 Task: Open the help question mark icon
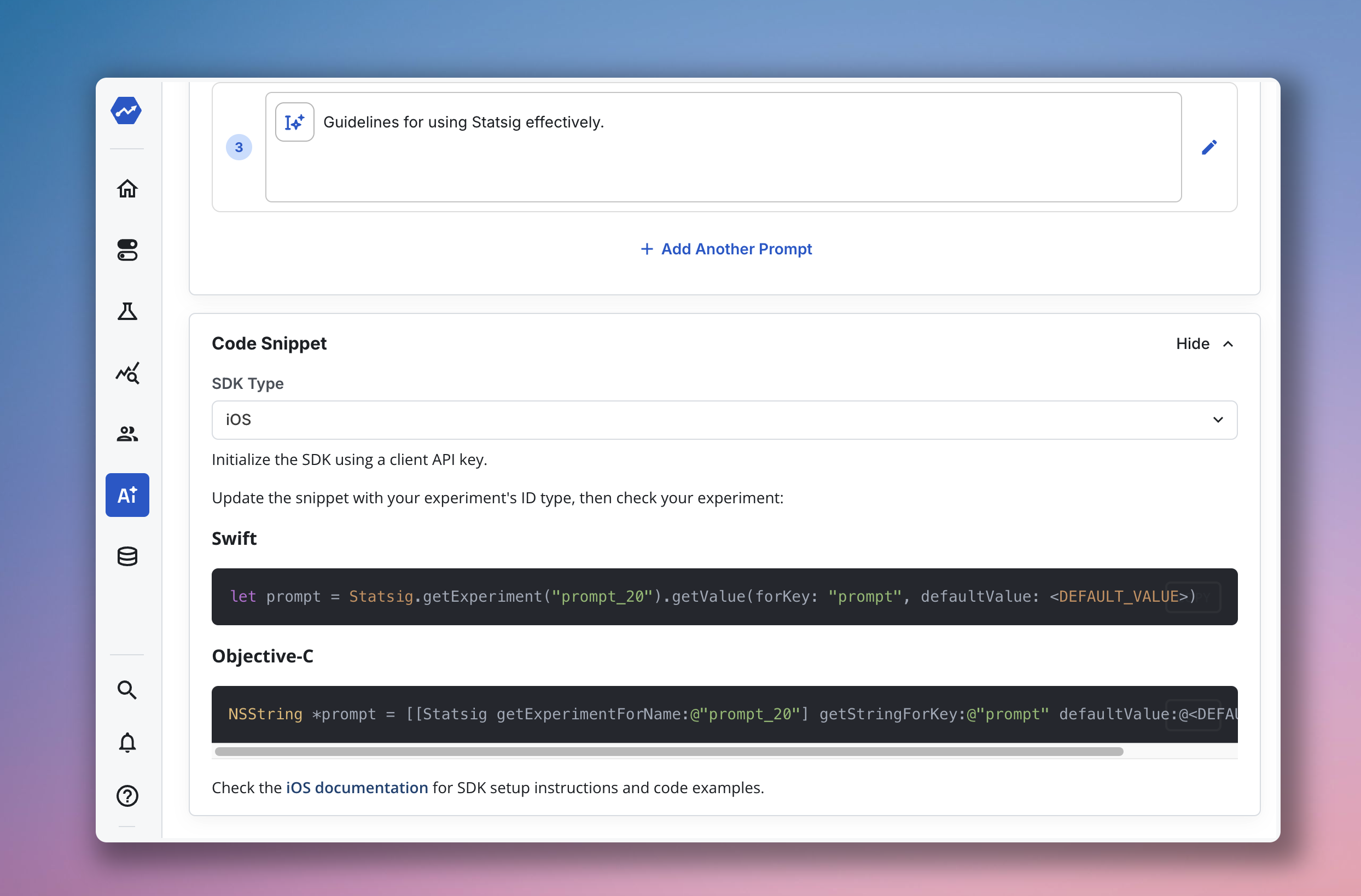pyautogui.click(x=127, y=796)
